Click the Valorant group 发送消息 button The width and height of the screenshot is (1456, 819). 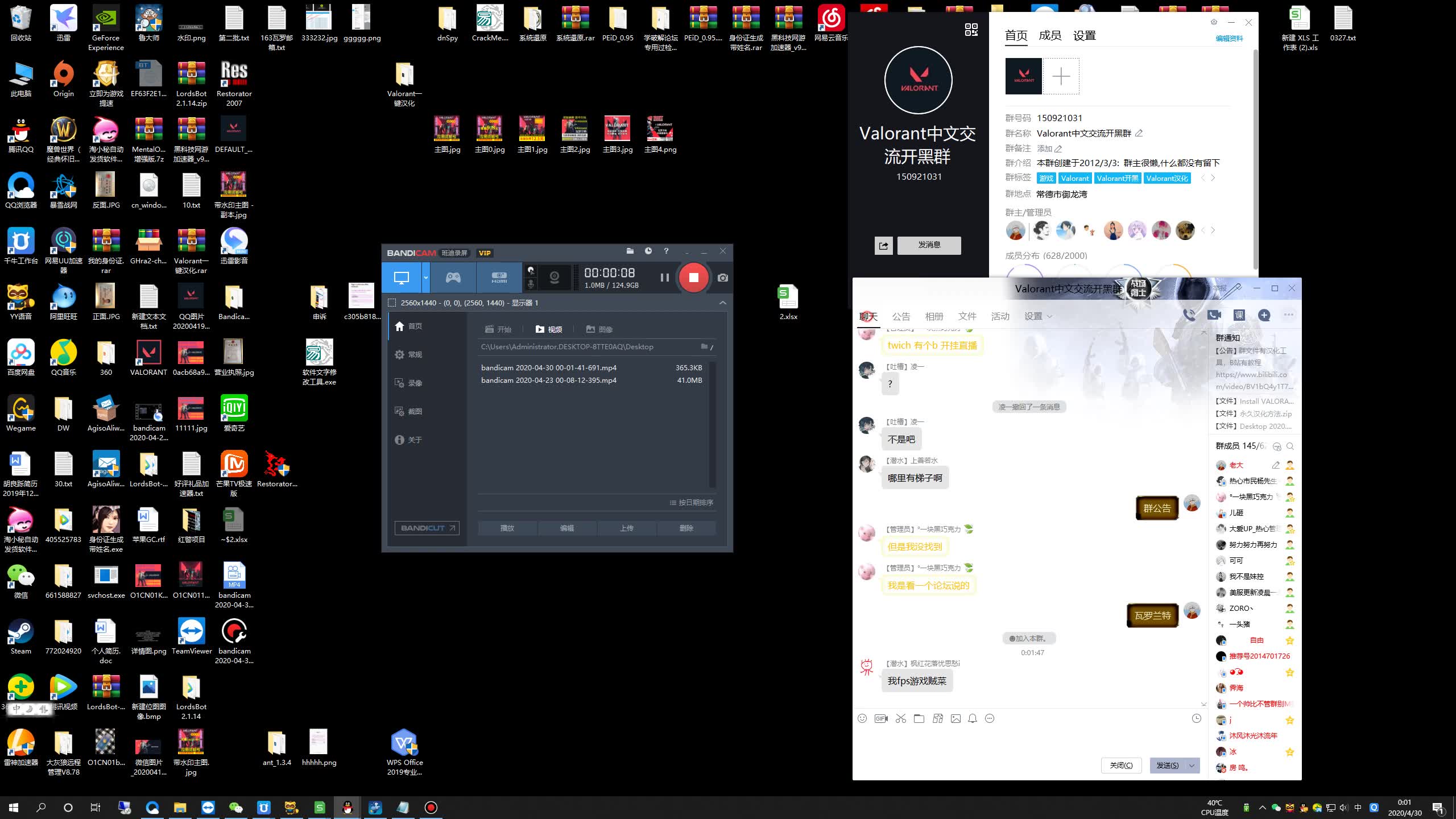tap(929, 245)
